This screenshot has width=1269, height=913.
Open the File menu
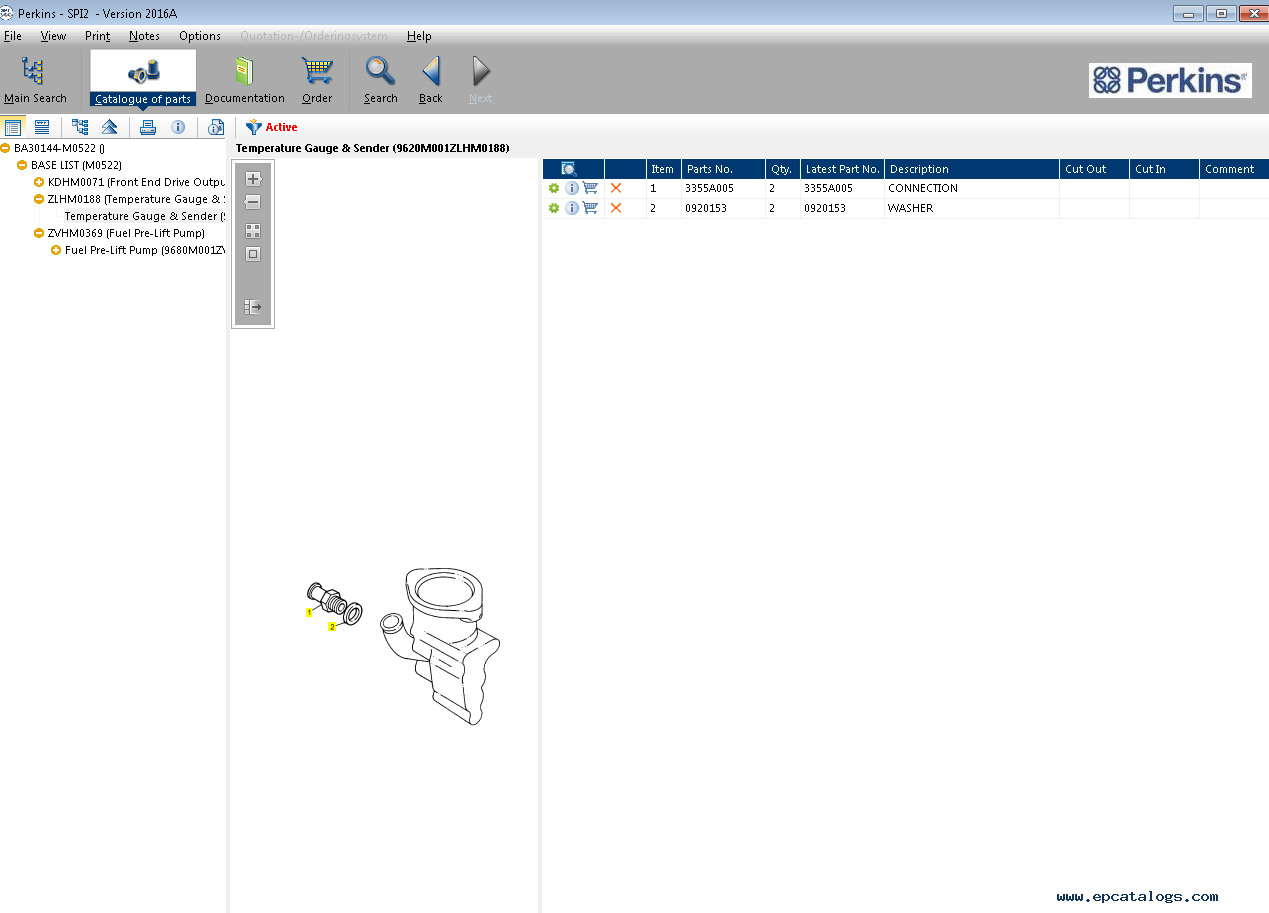point(13,36)
